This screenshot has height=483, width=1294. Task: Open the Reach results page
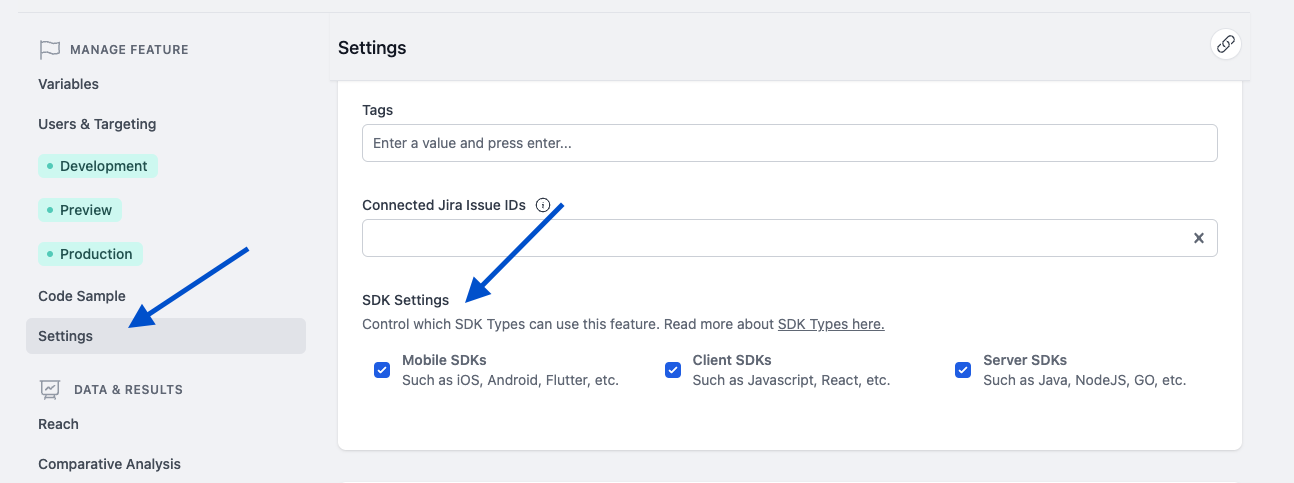coord(58,424)
